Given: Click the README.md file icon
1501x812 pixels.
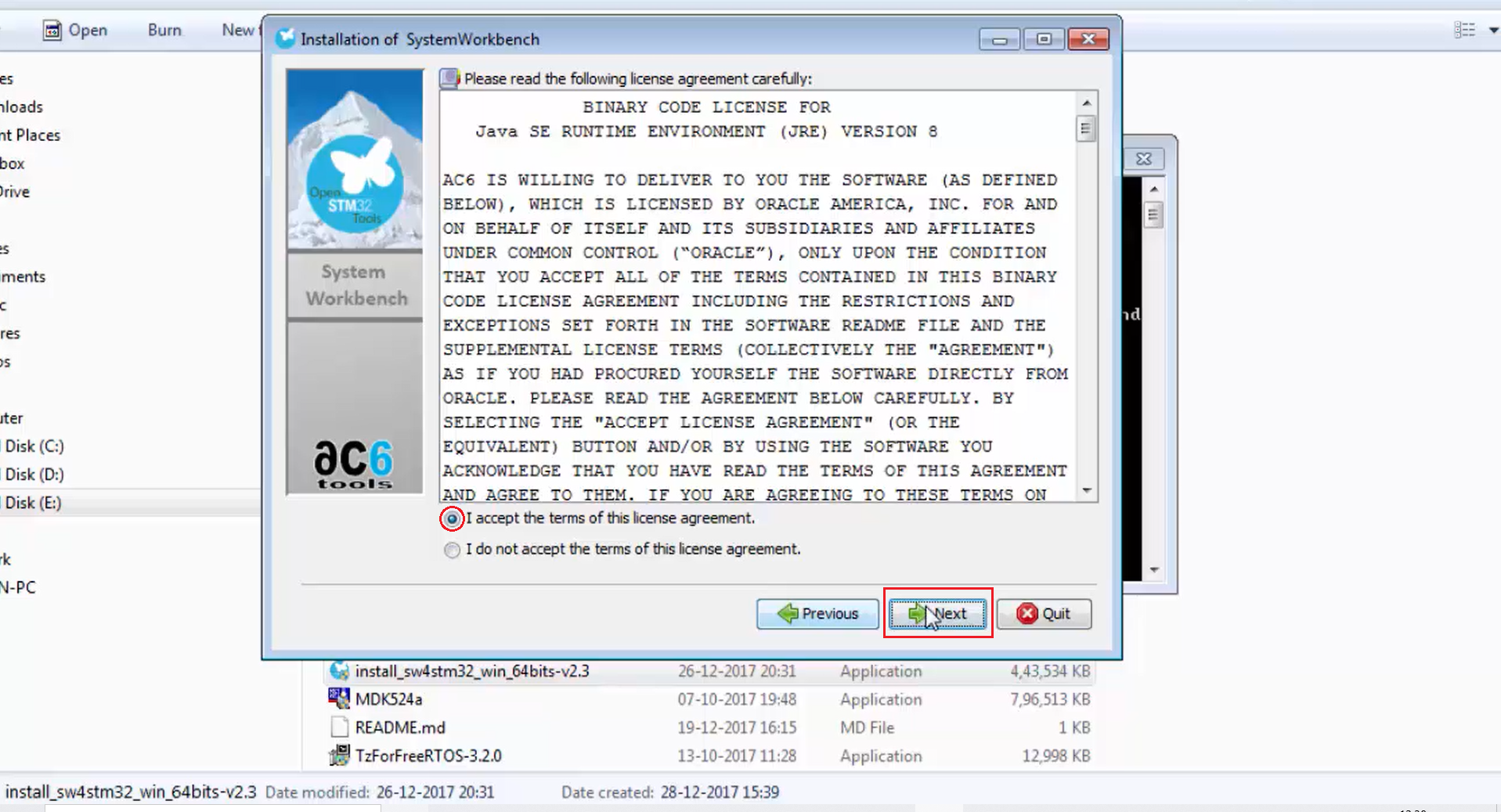Looking at the screenshot, I should click(339, 727).
